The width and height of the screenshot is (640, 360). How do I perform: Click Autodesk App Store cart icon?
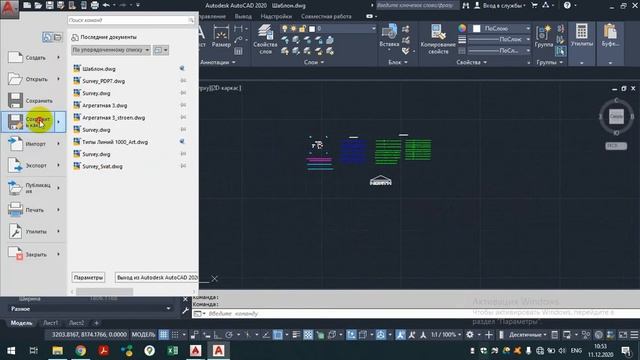[x=534, y=5]
